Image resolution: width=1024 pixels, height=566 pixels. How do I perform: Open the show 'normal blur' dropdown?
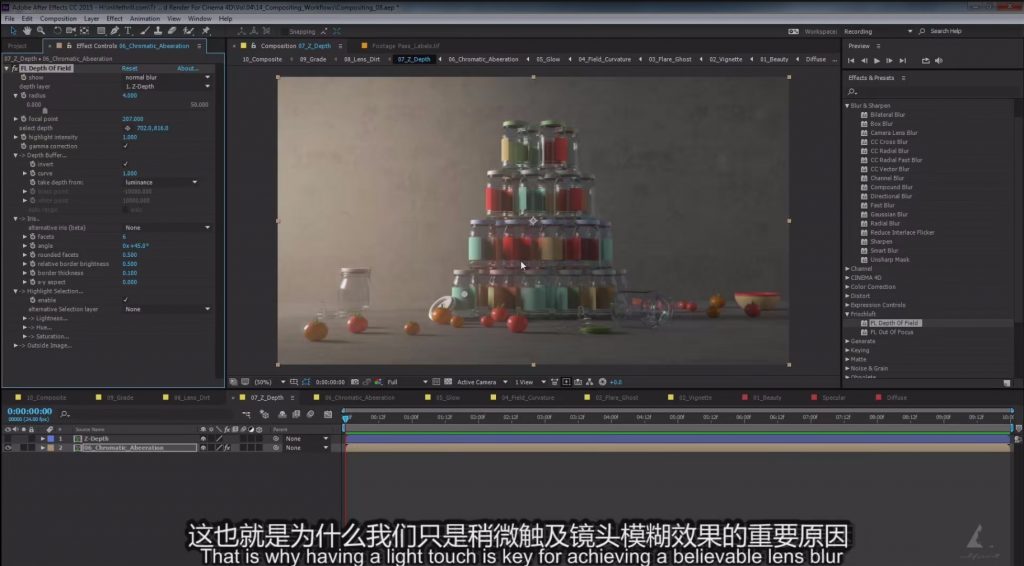167,77
